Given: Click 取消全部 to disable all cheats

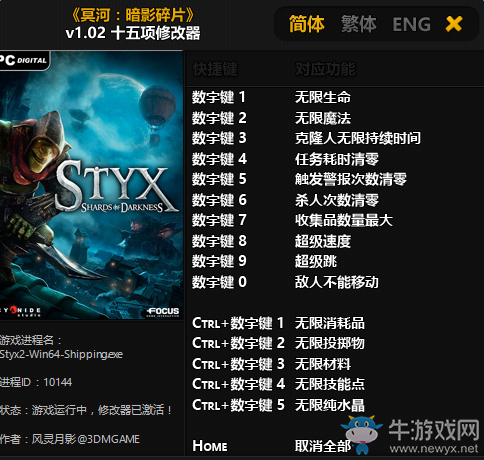Looking at the screenshot, I should tap(323, 446).
